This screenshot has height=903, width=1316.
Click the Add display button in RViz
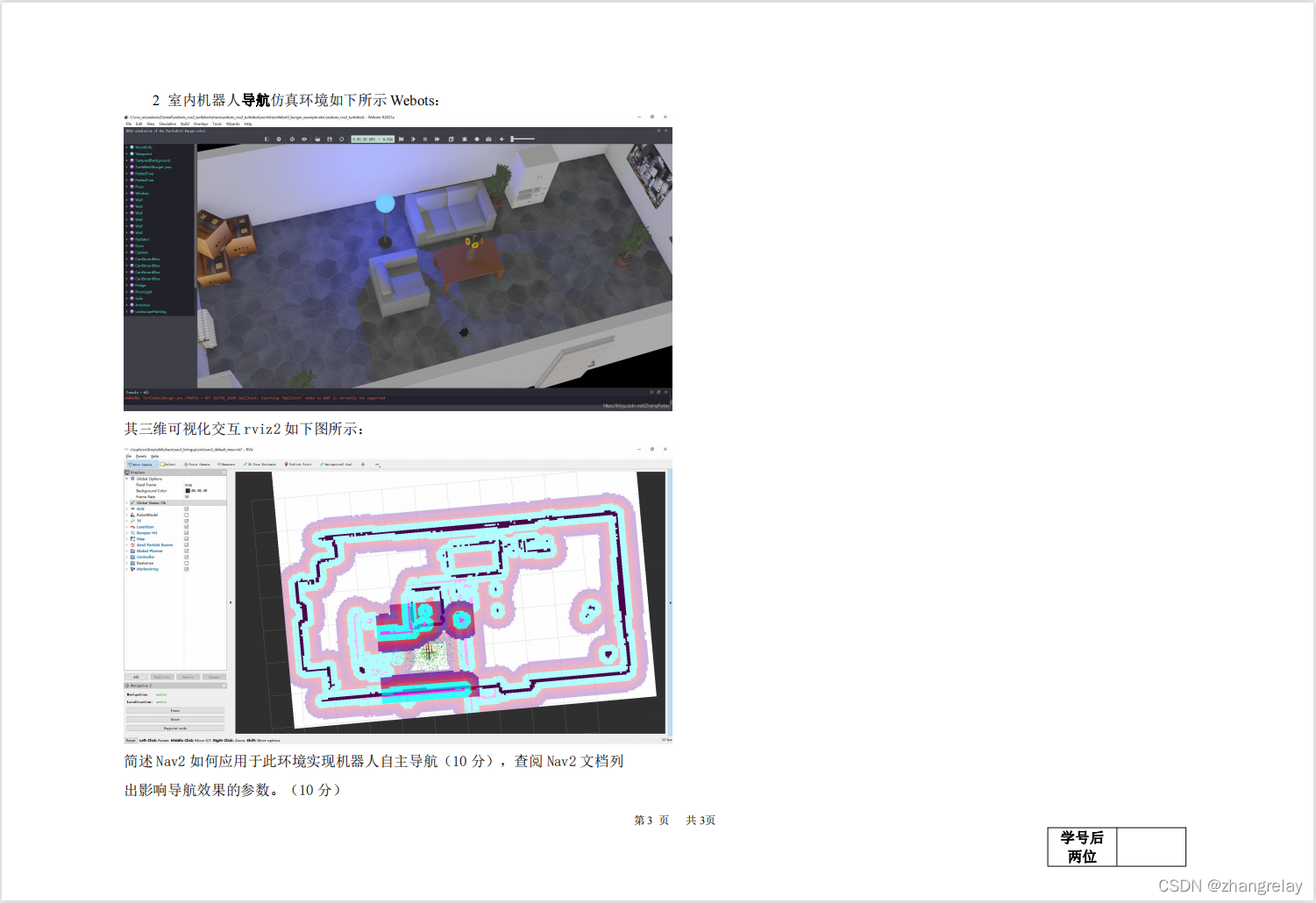tap(136, 677)
